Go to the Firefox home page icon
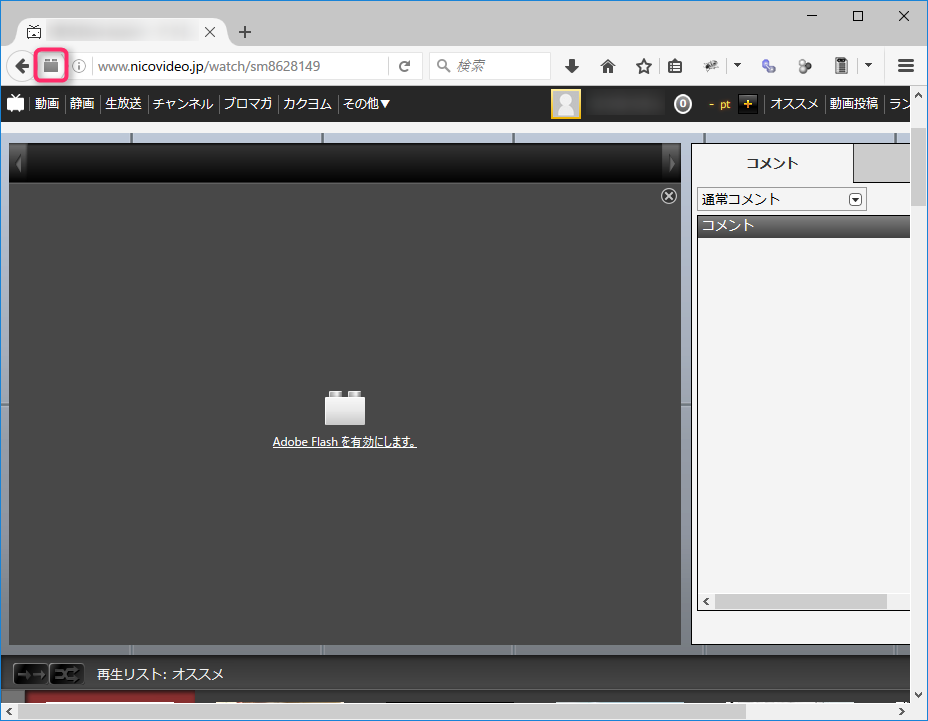 608,66
